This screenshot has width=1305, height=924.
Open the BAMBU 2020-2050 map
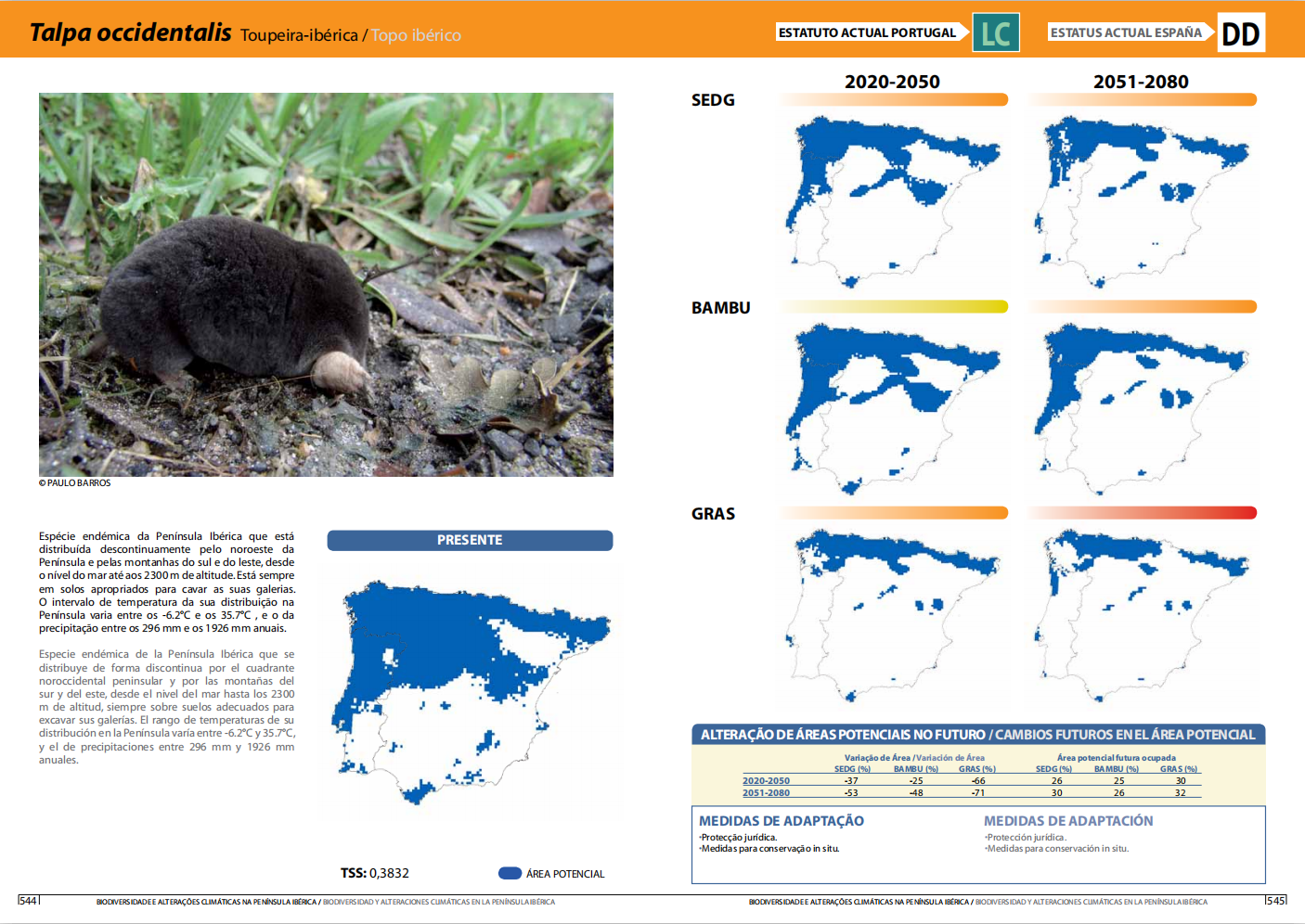point(892,408)
